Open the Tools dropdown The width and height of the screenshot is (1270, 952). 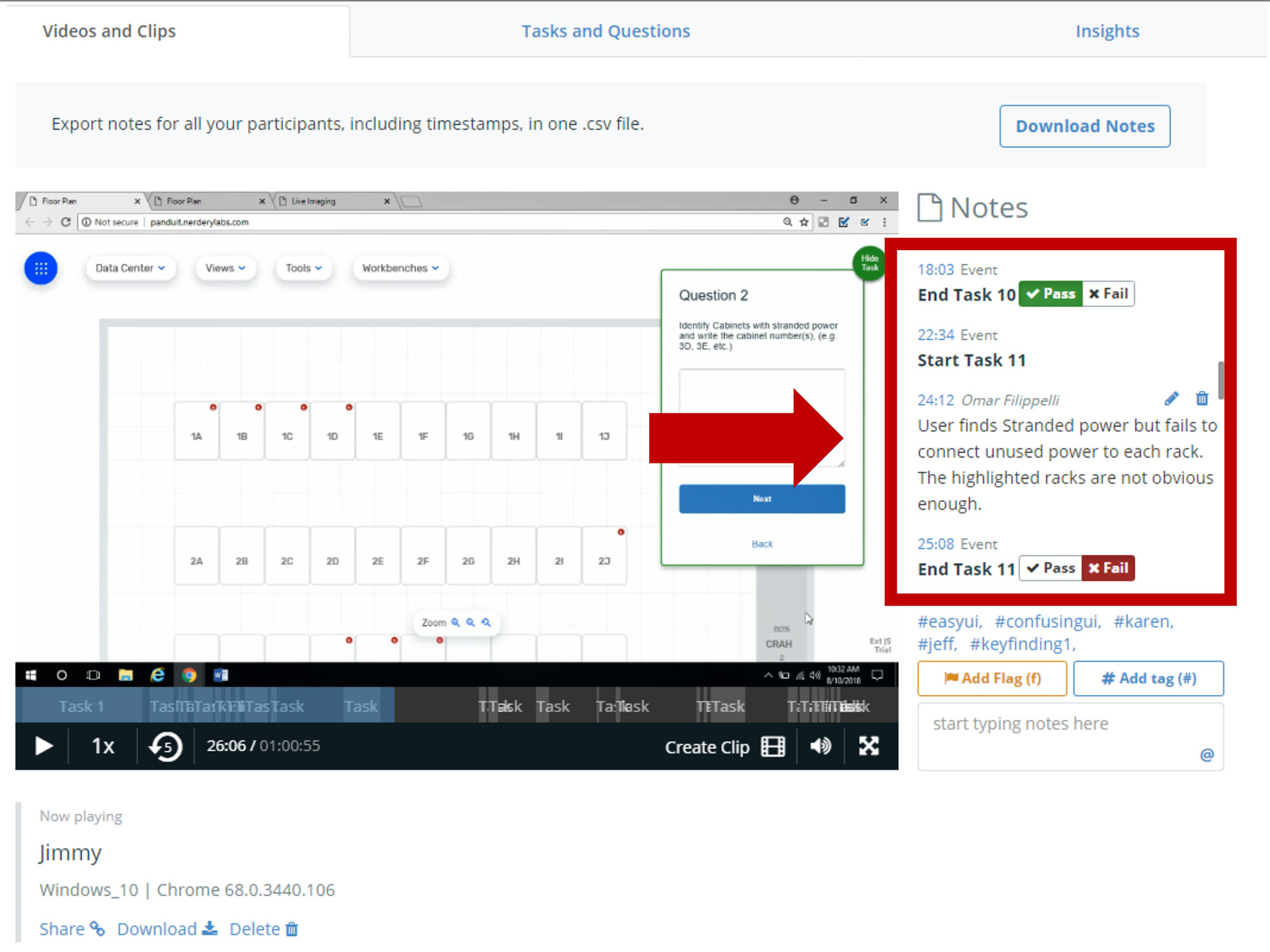[304, 268]
